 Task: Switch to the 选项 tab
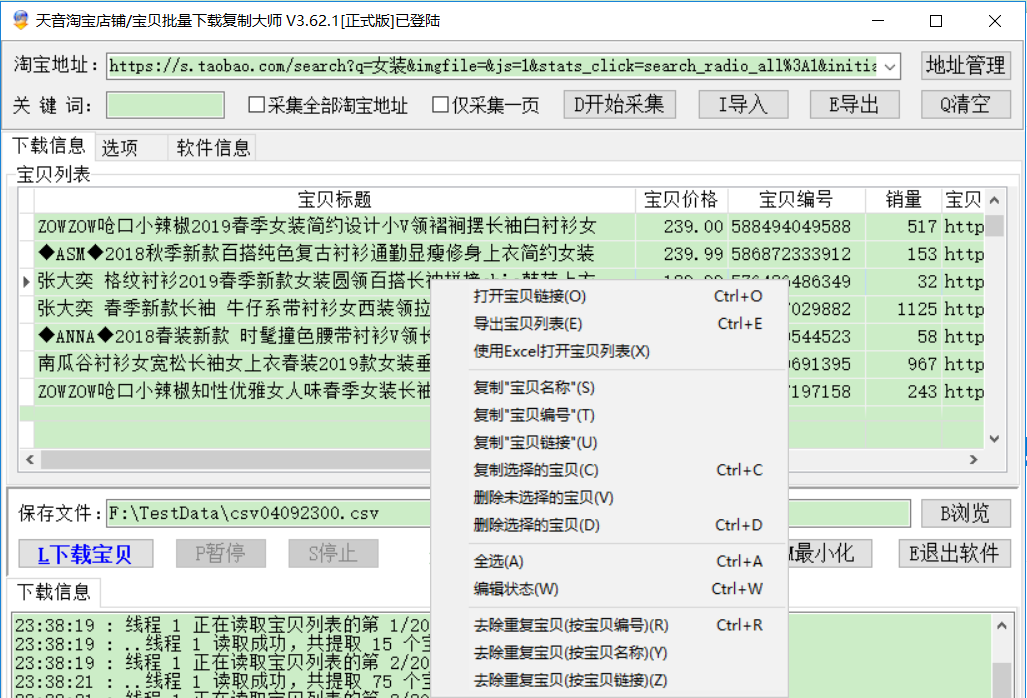120,148
